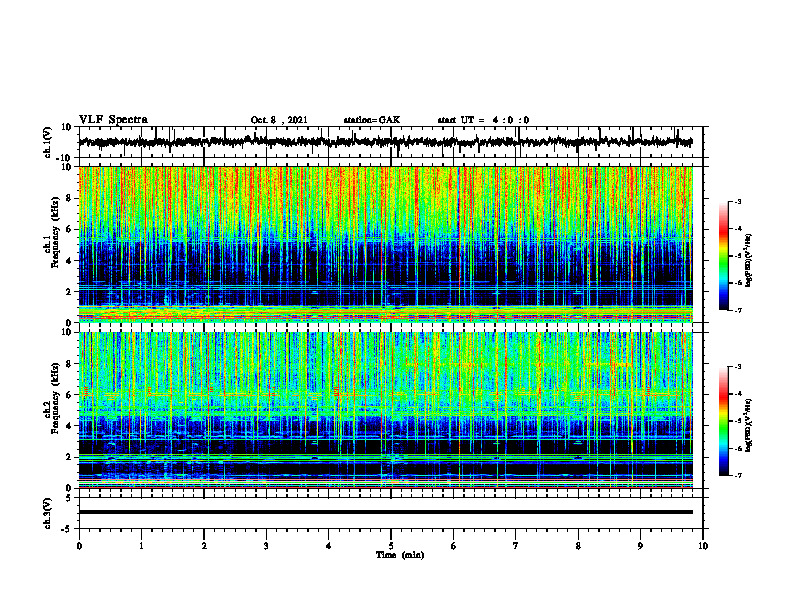This screenshot has height=612, width=792.
Task: Click time axis tick label "3"
Action: point(266,546)
